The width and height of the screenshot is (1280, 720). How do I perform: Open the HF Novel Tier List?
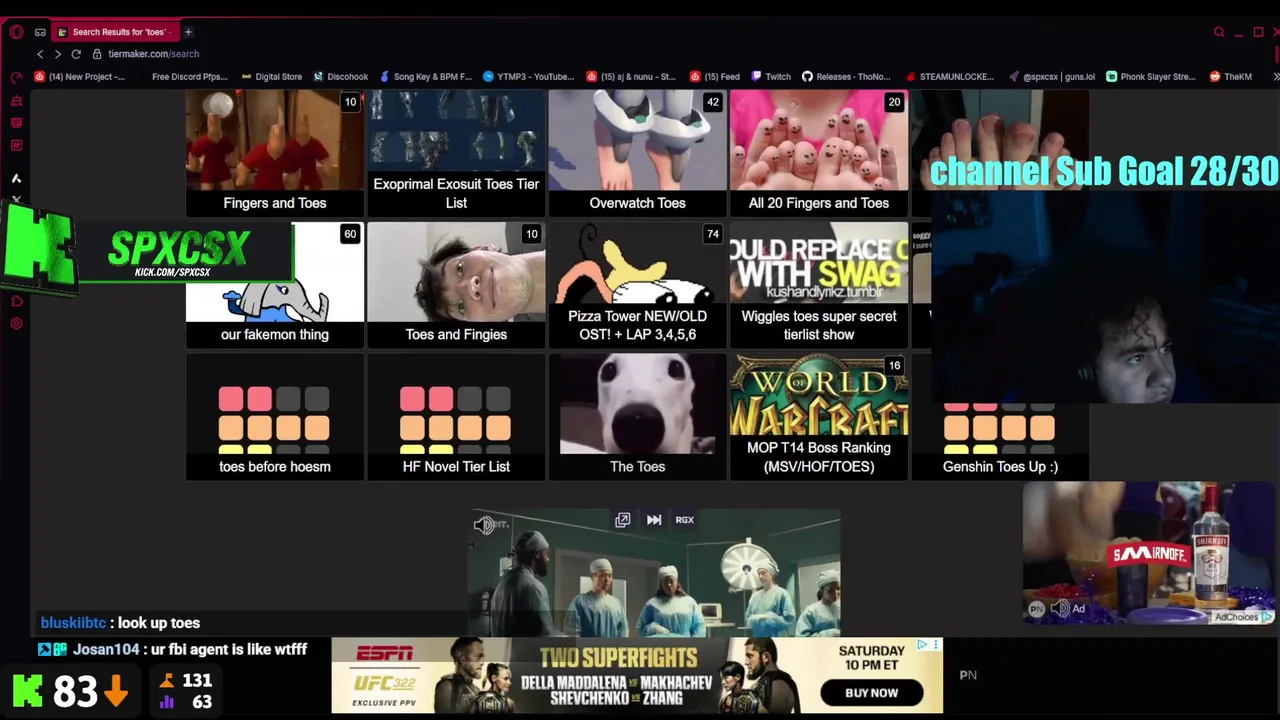[x=456, y=416]
